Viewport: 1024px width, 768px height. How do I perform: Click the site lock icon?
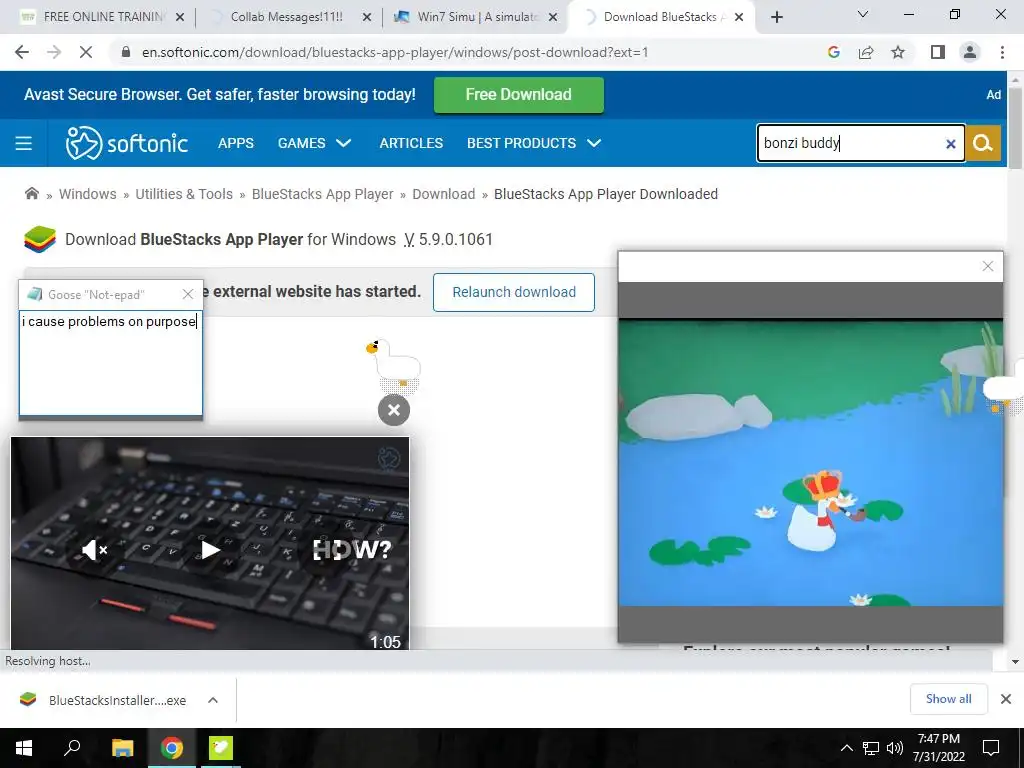pyautogui.click(x=126, y=52)
